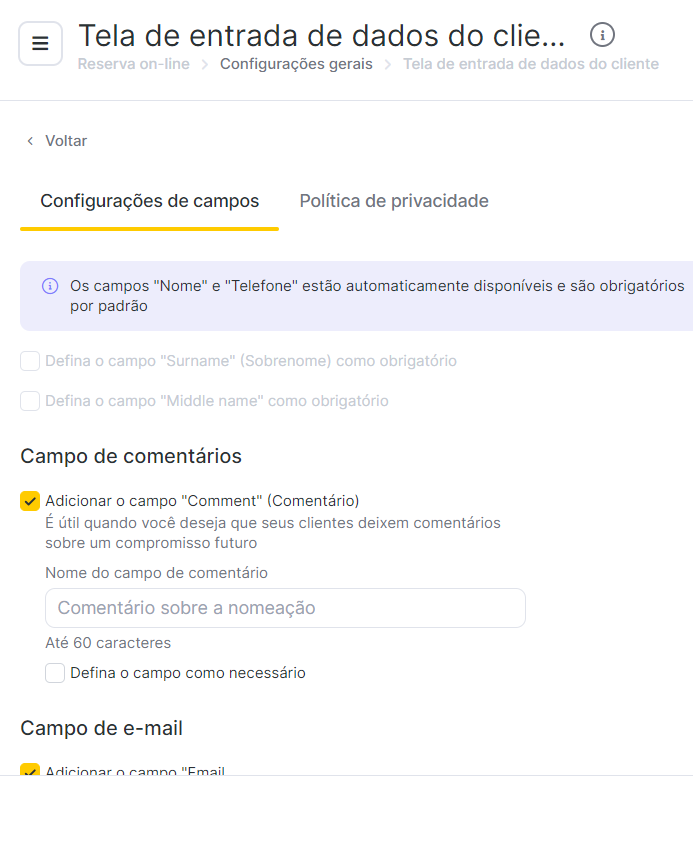Click the back chevron next to Voltar
This screenshot has height=851, width=693.
tap(30, 141)
